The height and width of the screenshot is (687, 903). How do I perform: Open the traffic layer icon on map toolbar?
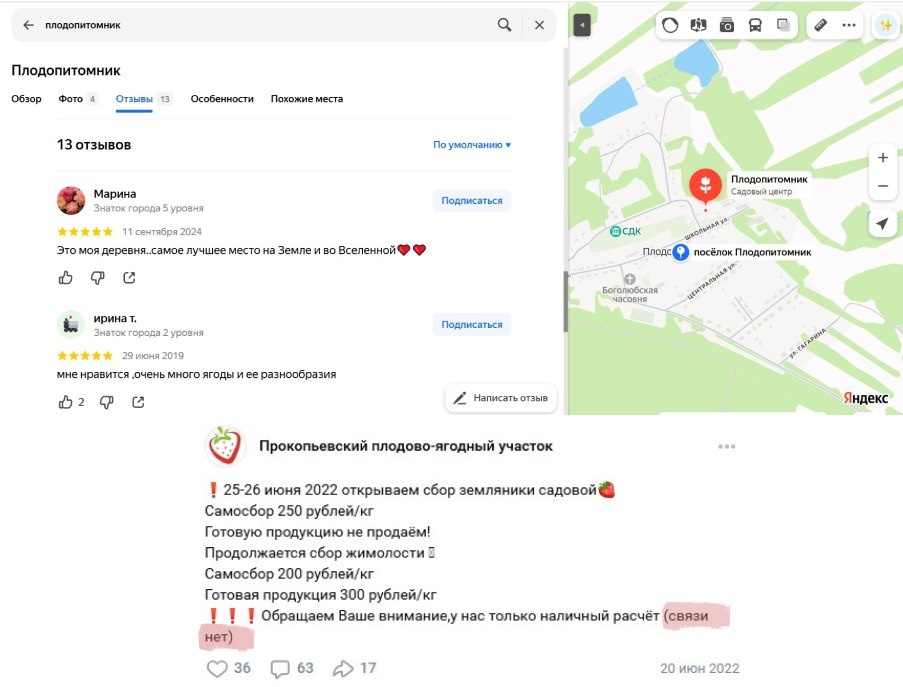click(670, 25)
